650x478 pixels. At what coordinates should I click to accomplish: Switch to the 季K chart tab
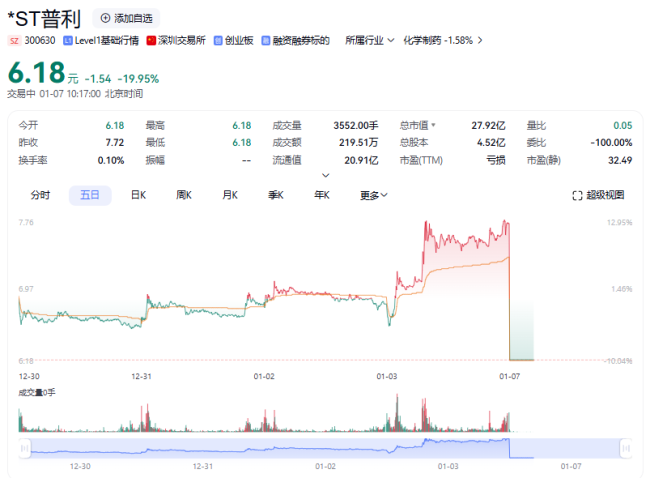(x=276, y=195)
